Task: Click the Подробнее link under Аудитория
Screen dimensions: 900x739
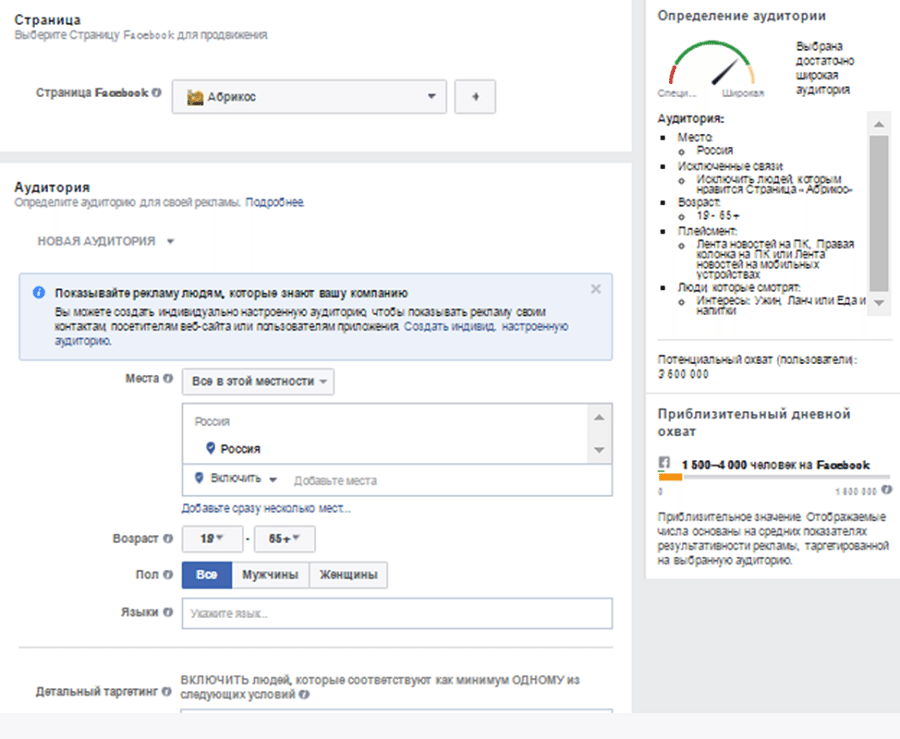Action: (275, 203)
